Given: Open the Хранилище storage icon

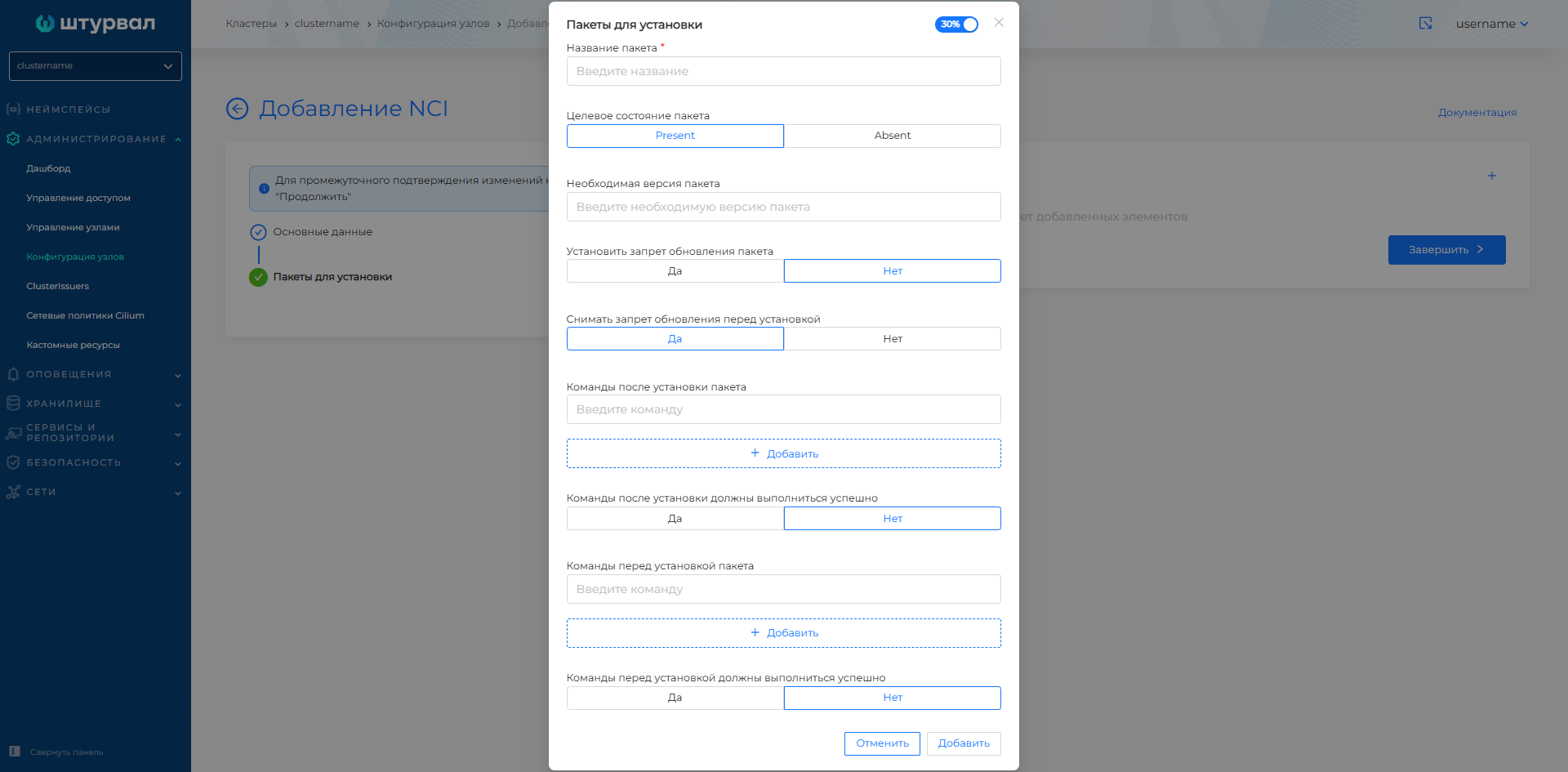Looking at the screenshot, I should pos(13,404).
